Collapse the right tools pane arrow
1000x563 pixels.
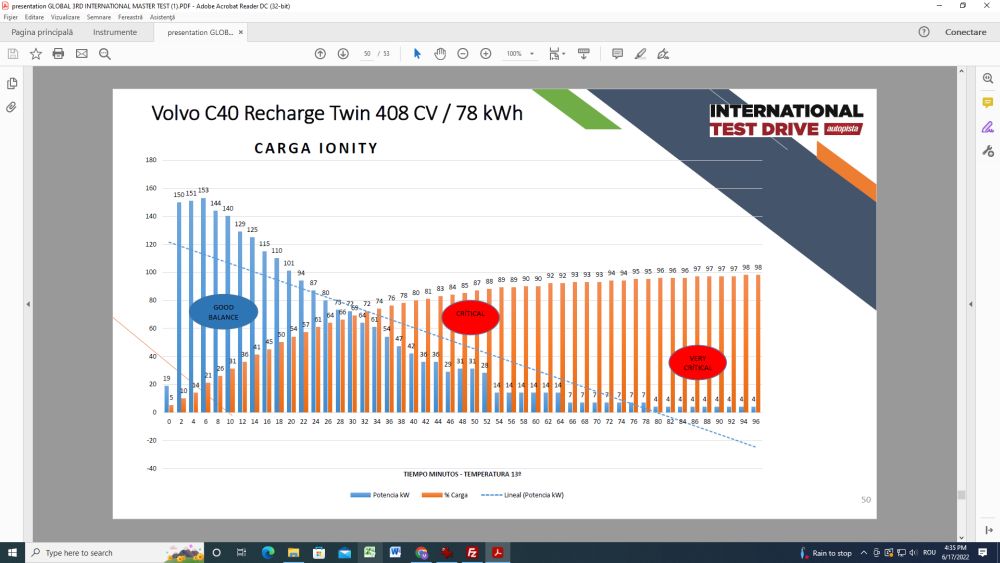click(x=971, y=304)
